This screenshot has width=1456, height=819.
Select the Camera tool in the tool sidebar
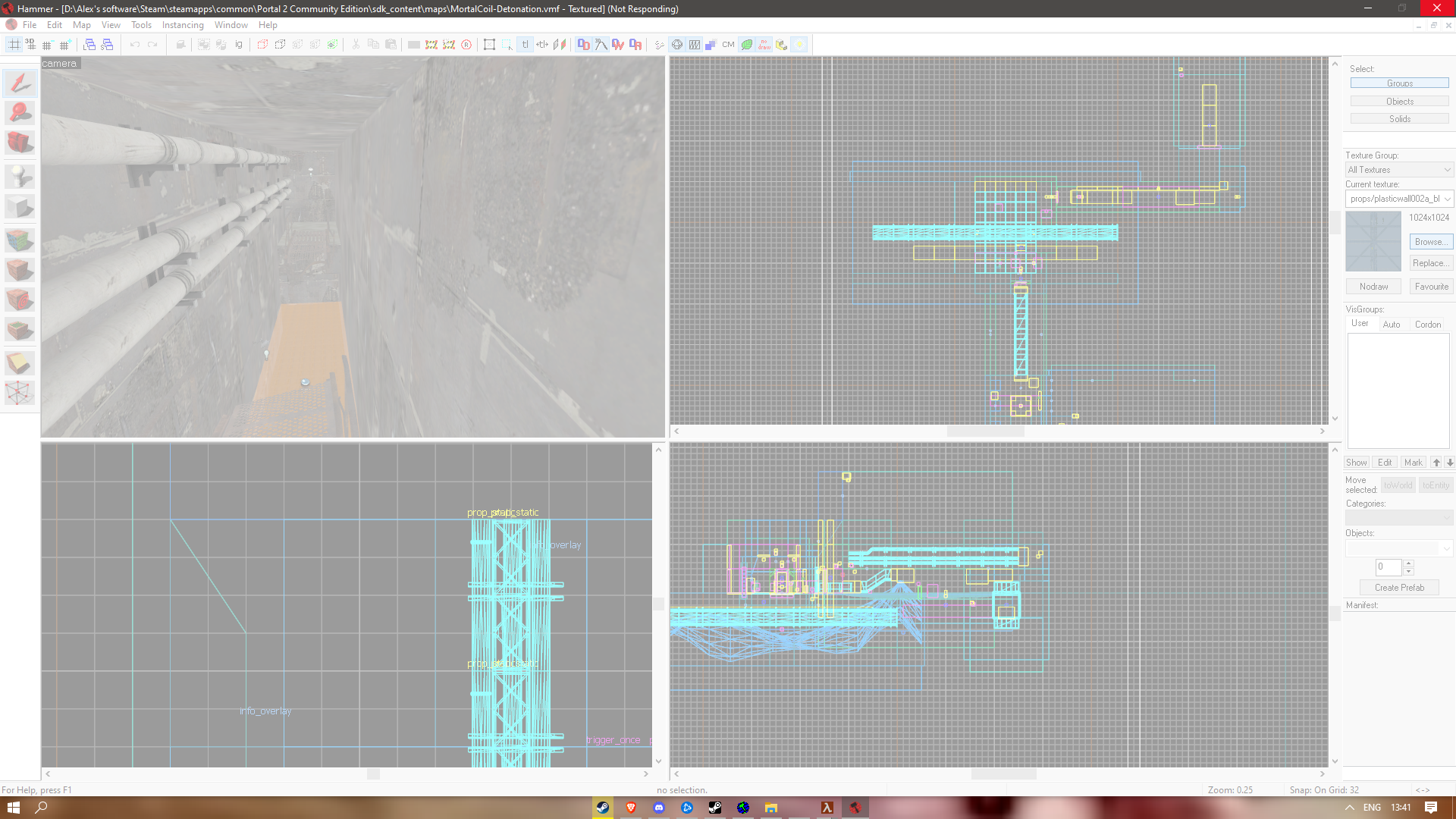pyautogui.click(x=20, y=142)
